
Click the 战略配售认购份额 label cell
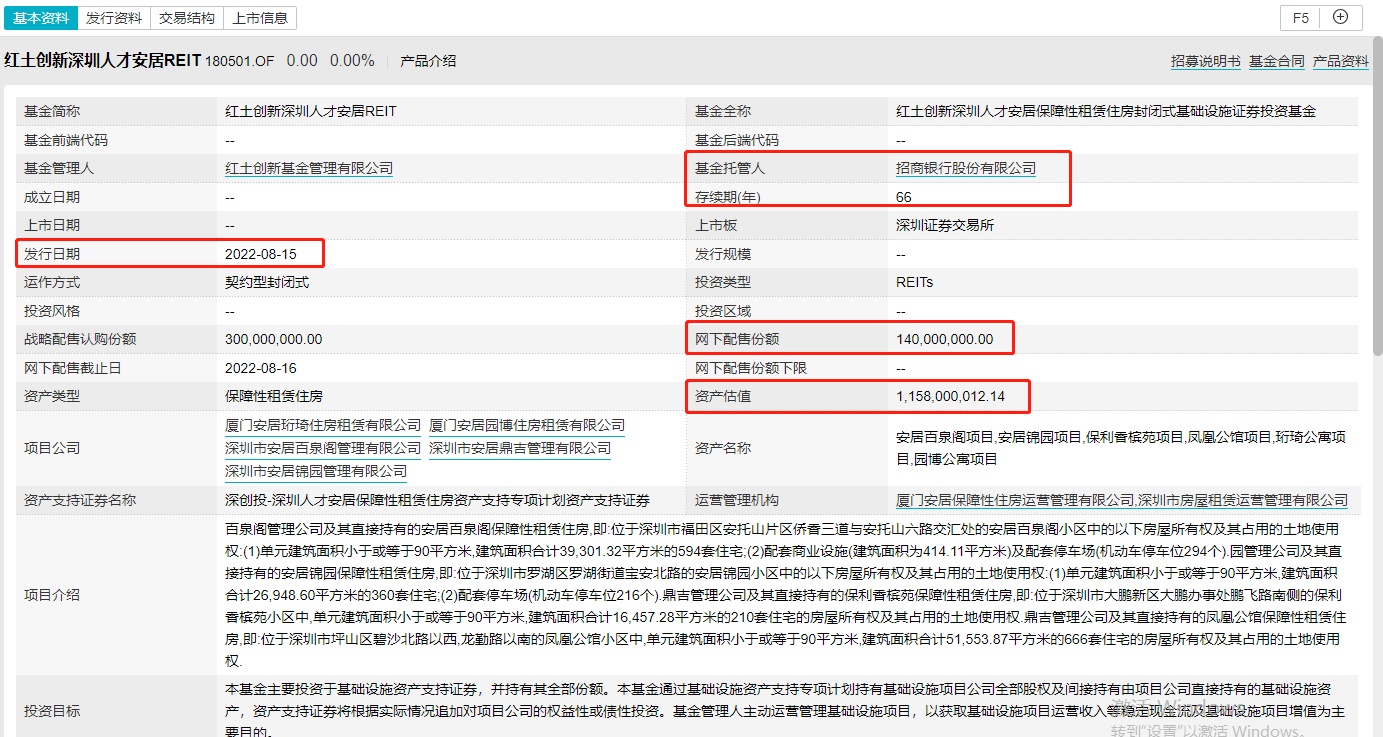[116, 339]
